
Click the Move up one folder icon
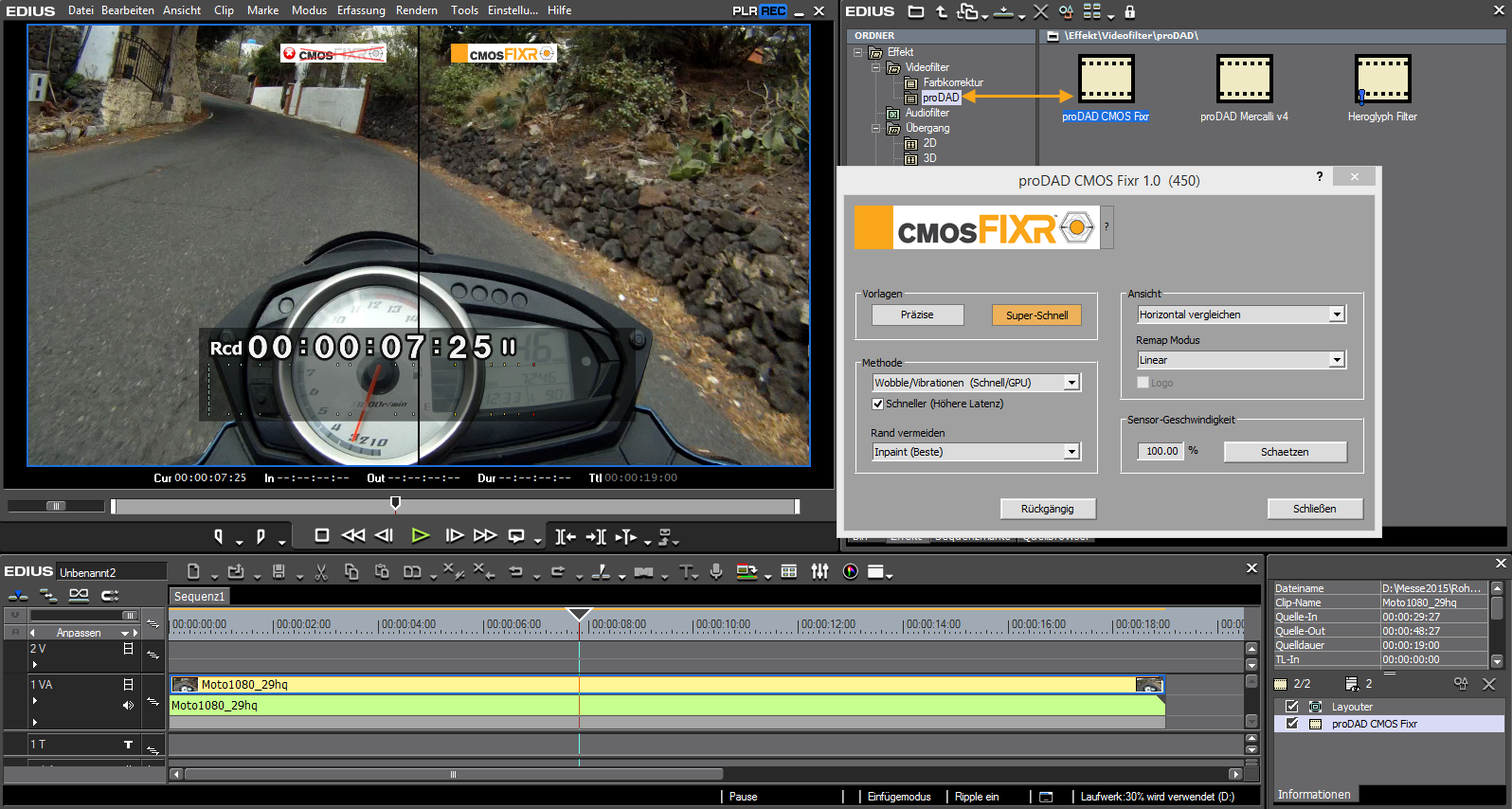[x=942, y=11]
